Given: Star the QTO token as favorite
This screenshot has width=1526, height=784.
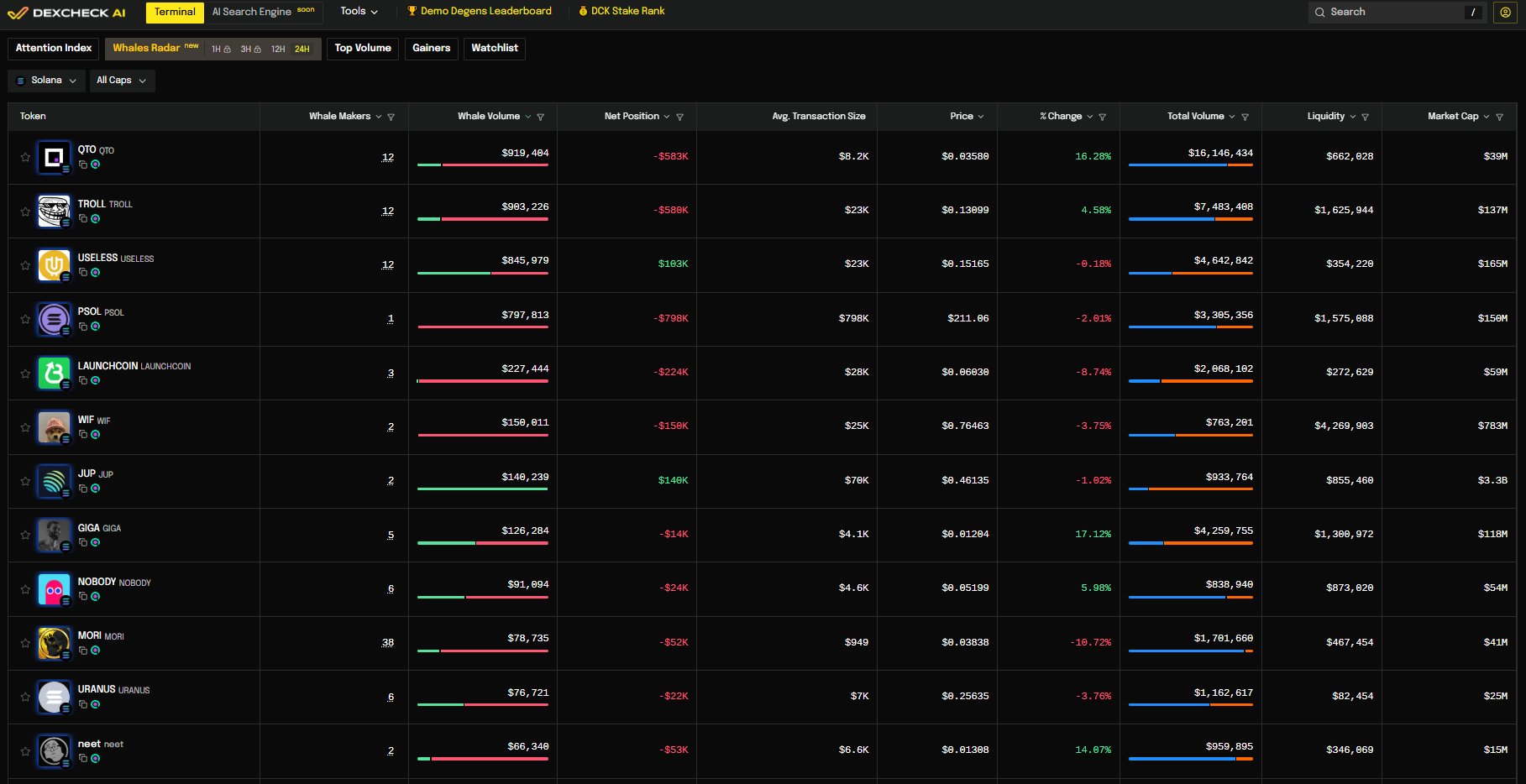Looking at the screenshot, I should [x=25, y=157].
